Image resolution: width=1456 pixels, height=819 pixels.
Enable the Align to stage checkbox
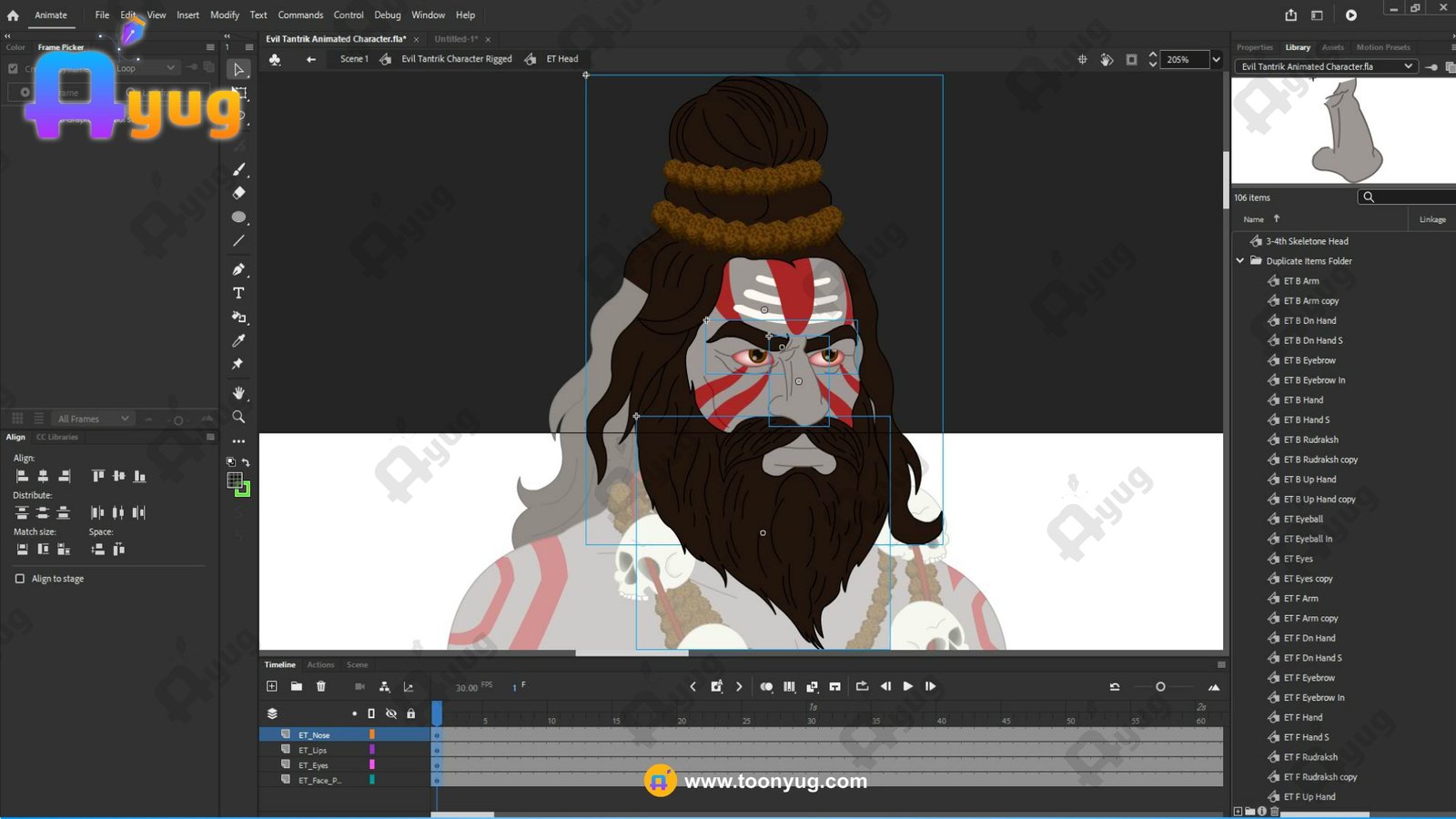(20, 579)
